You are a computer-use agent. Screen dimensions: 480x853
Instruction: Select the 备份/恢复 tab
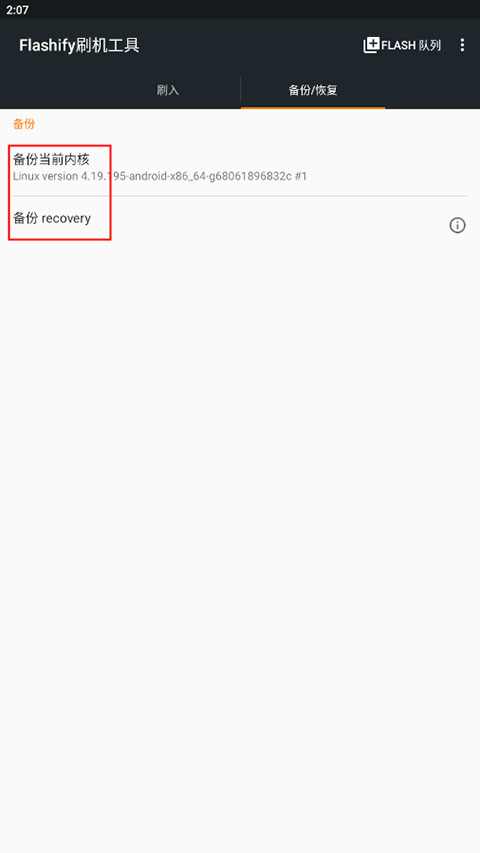point(313,90)
